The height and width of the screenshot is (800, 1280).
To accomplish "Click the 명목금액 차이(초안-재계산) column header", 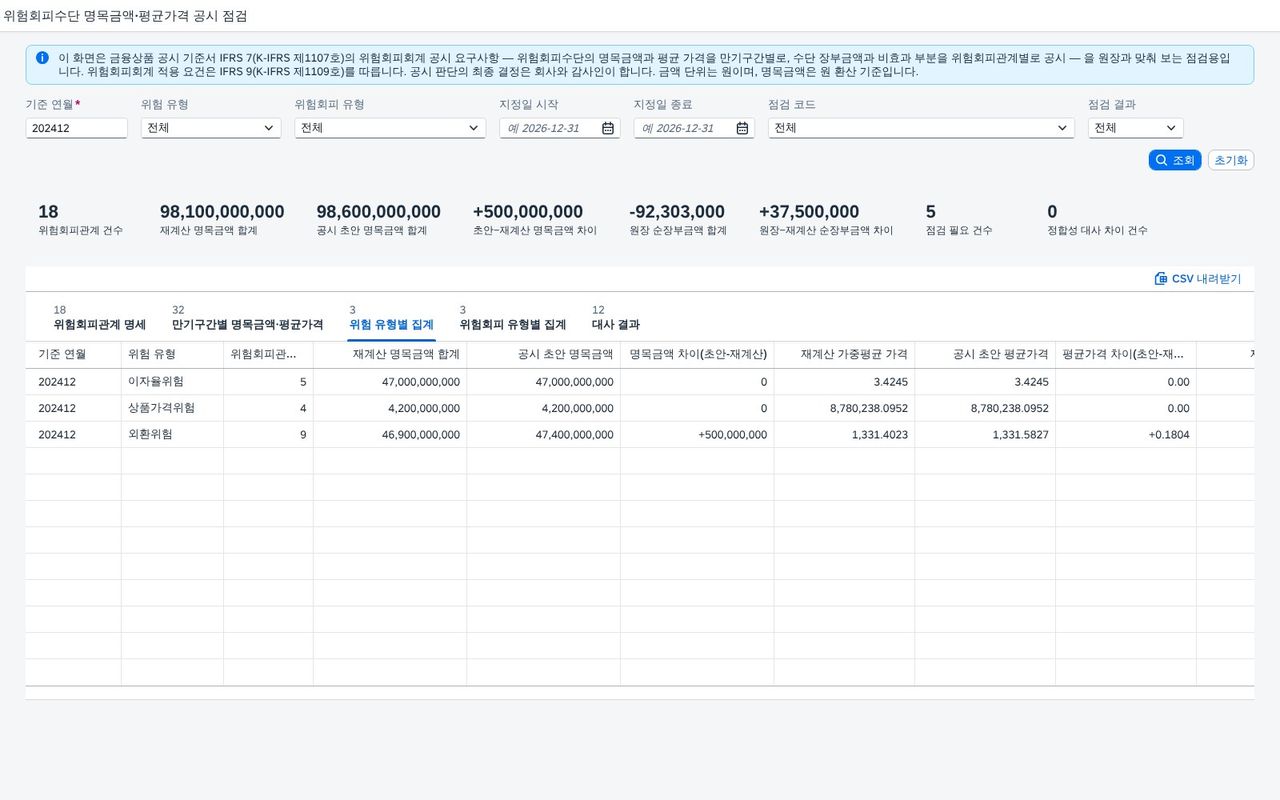I will (x=697, y=355).
